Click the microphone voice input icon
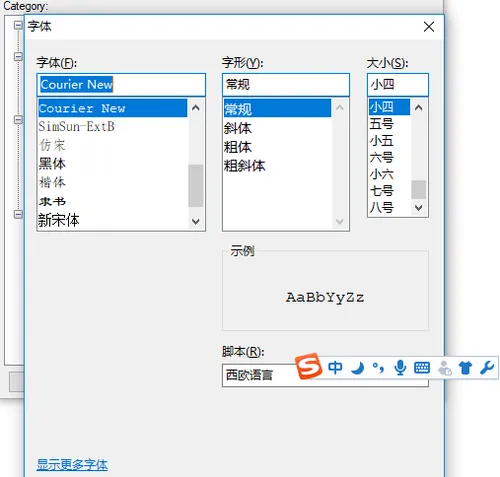 400,368
